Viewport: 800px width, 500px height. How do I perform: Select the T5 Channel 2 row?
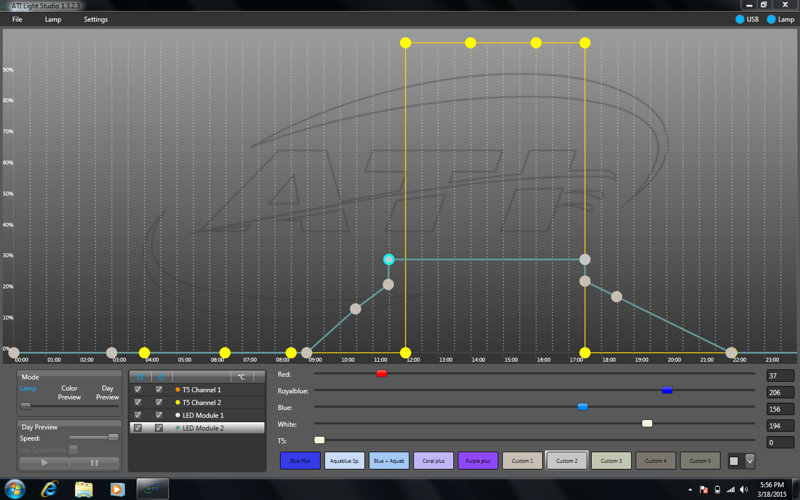coord(197,402)
